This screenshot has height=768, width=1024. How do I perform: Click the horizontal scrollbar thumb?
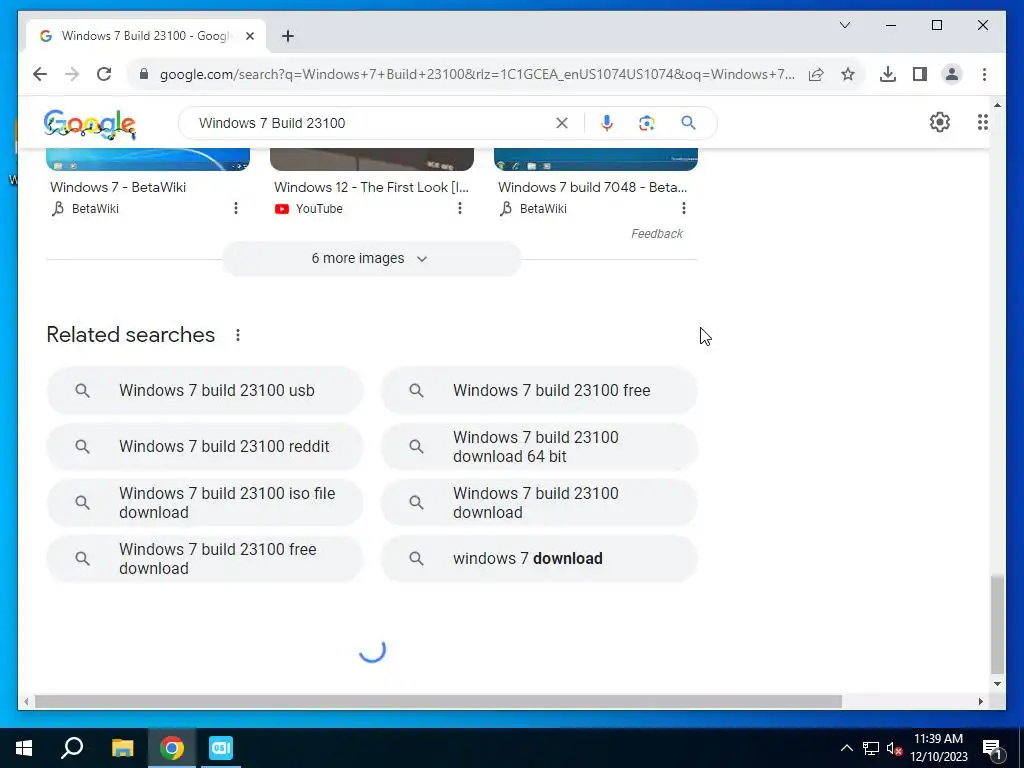tap(438, 701)
